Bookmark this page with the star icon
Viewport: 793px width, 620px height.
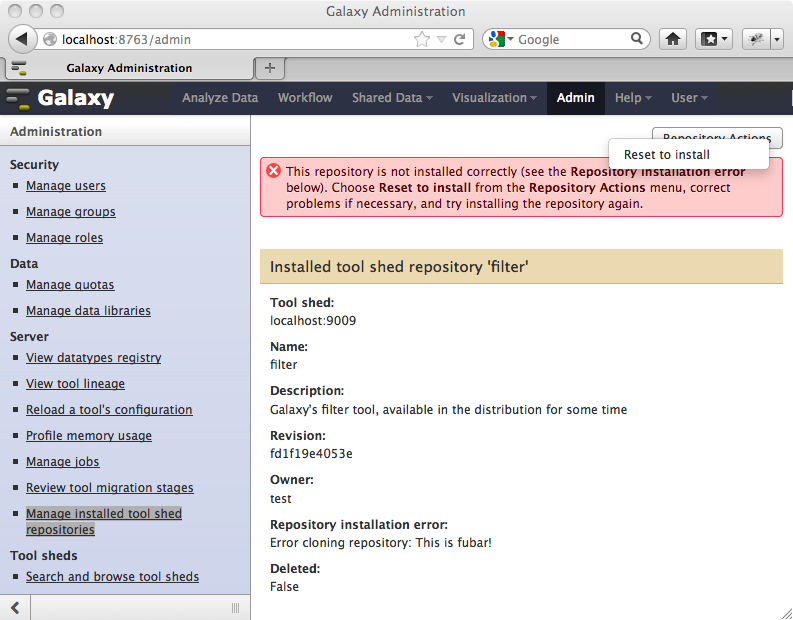pos(421,39)
